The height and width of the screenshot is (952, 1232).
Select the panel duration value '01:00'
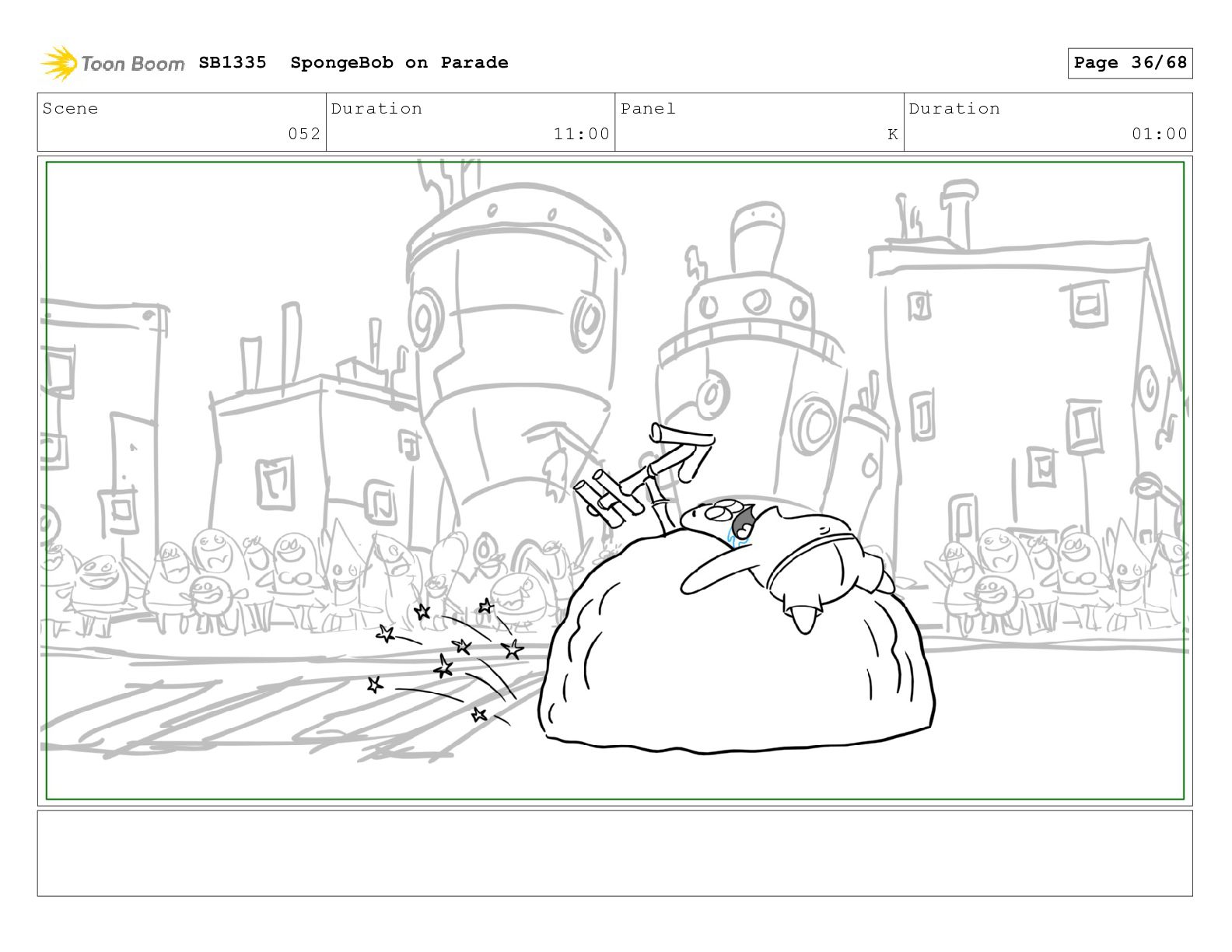pos(1160,134)
